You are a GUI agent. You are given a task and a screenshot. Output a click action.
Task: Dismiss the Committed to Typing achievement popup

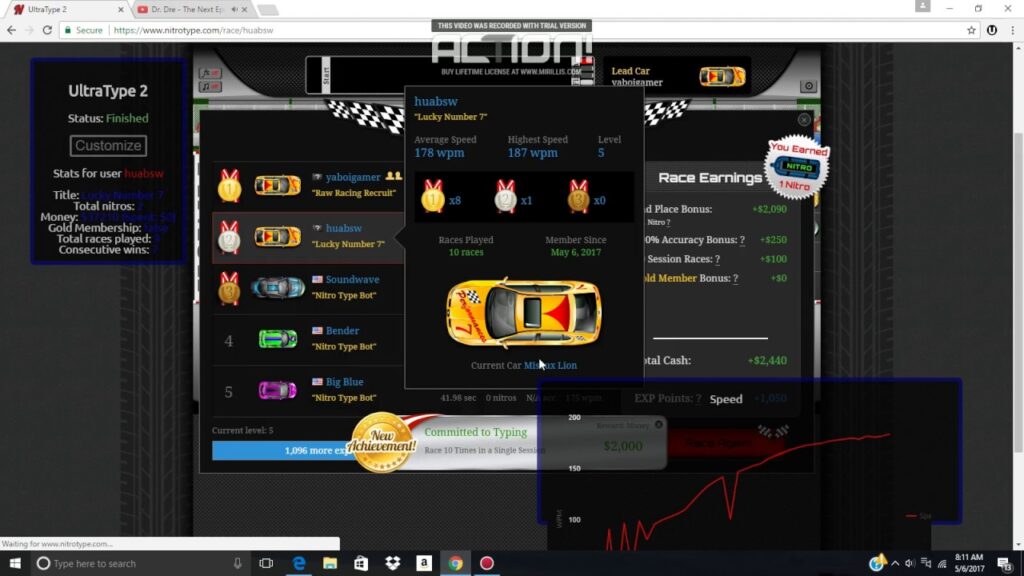[x=659, y=424]
